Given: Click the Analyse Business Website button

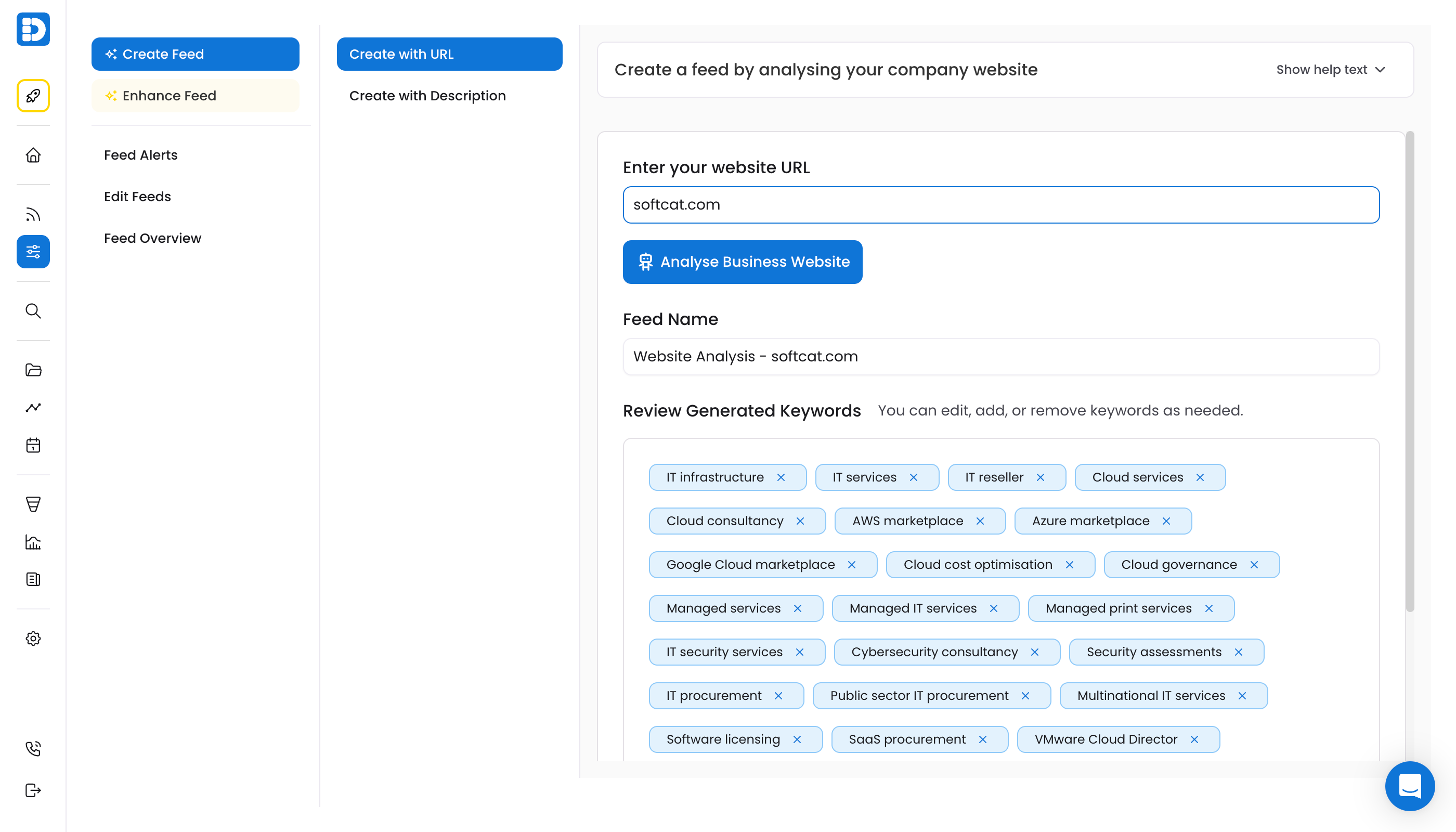Looking at the screenshot, I should [x=742, y=262].
